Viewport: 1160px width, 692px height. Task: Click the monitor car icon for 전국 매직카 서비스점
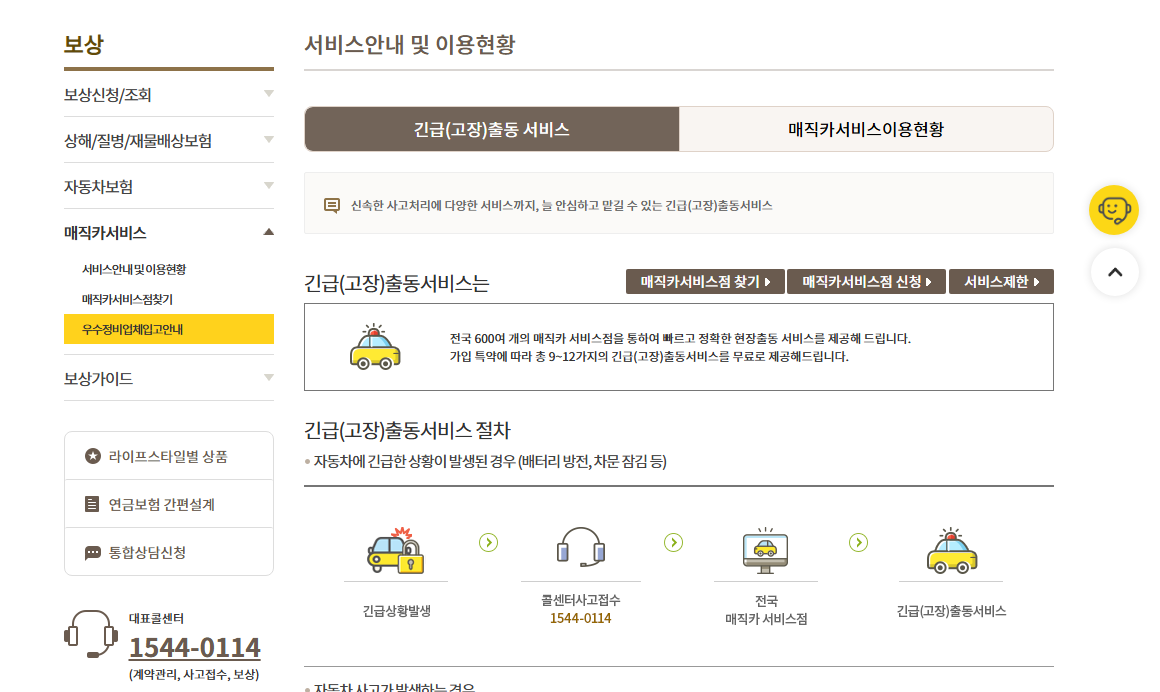click(x=766, y=551)
